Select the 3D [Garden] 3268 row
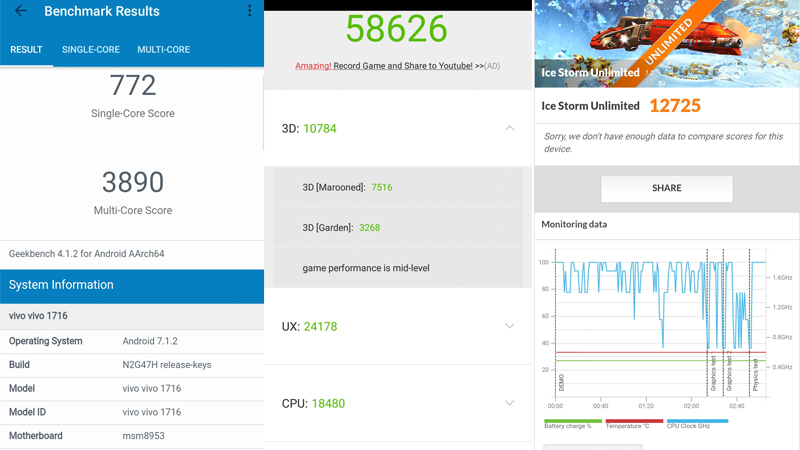 click(397, 228)
